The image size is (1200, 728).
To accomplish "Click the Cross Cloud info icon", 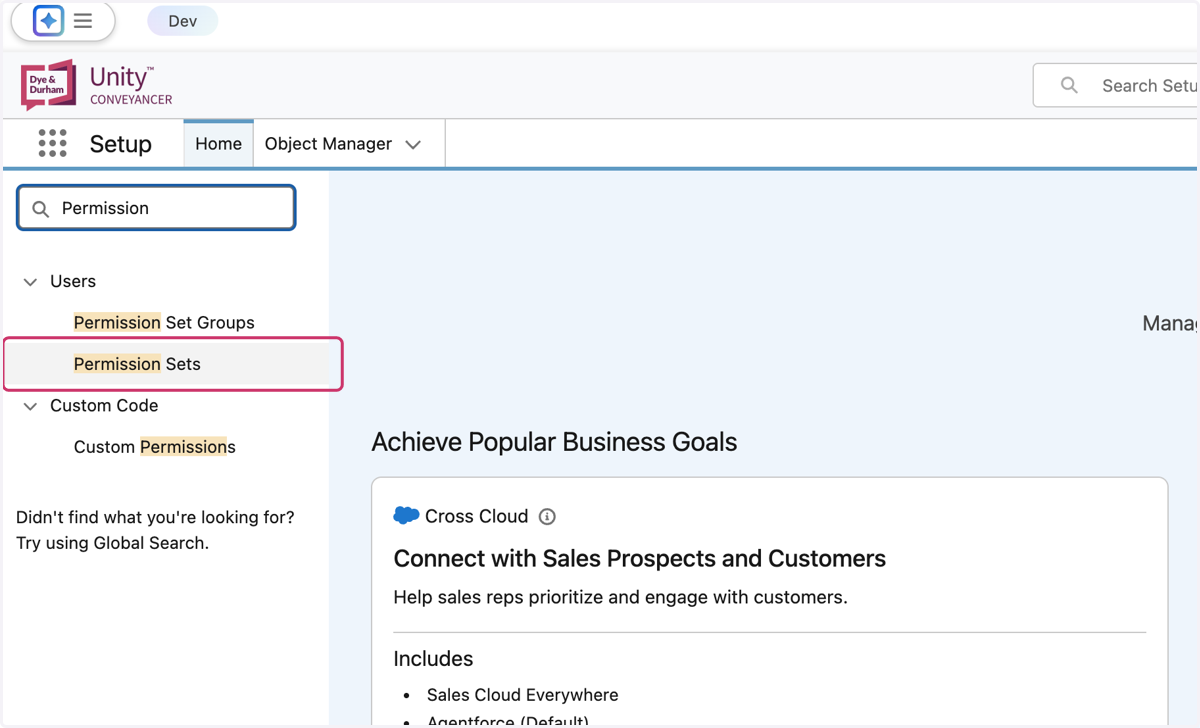I will point(547,517).
